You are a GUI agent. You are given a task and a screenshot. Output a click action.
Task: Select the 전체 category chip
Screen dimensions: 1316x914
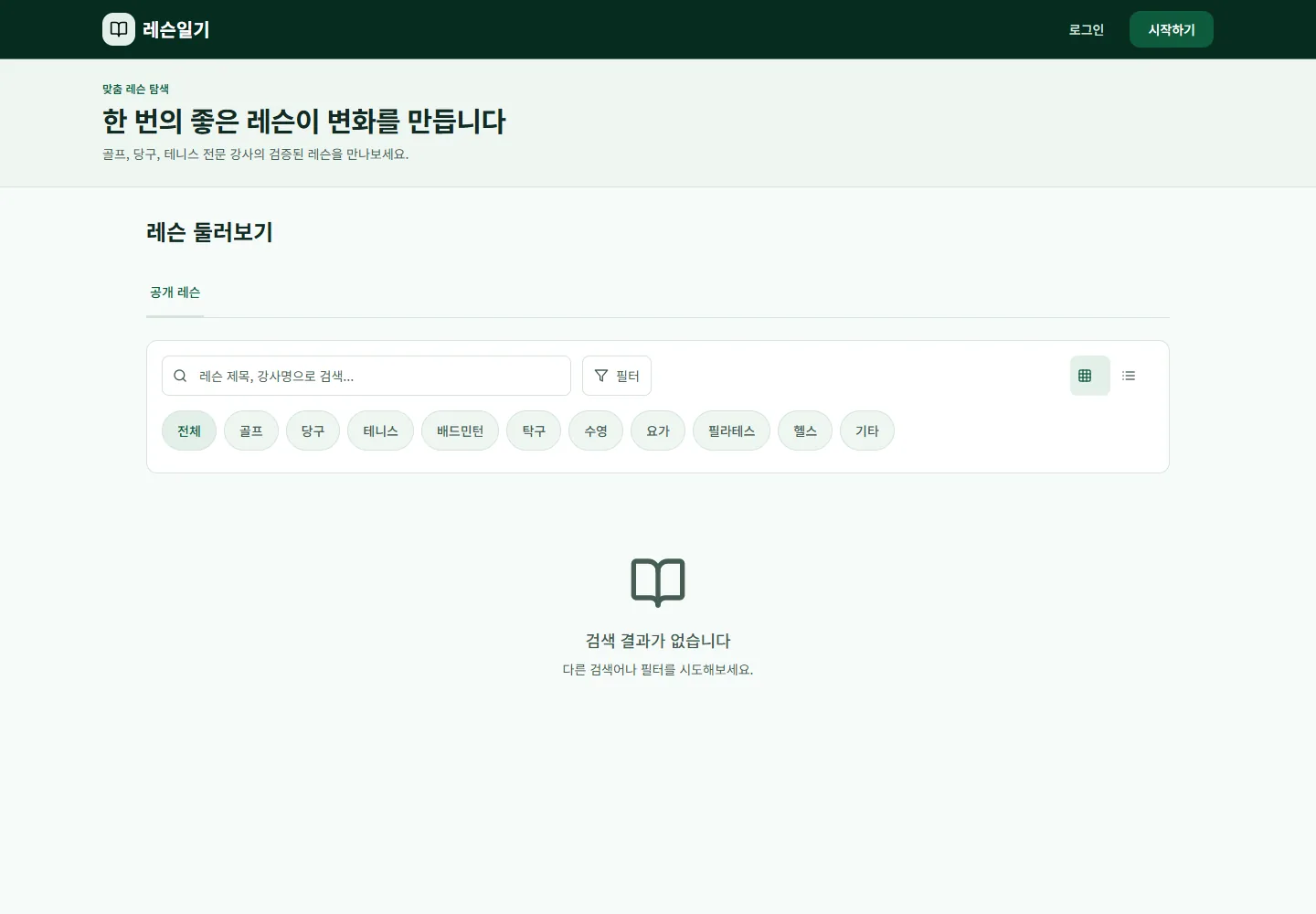(189, 430)
